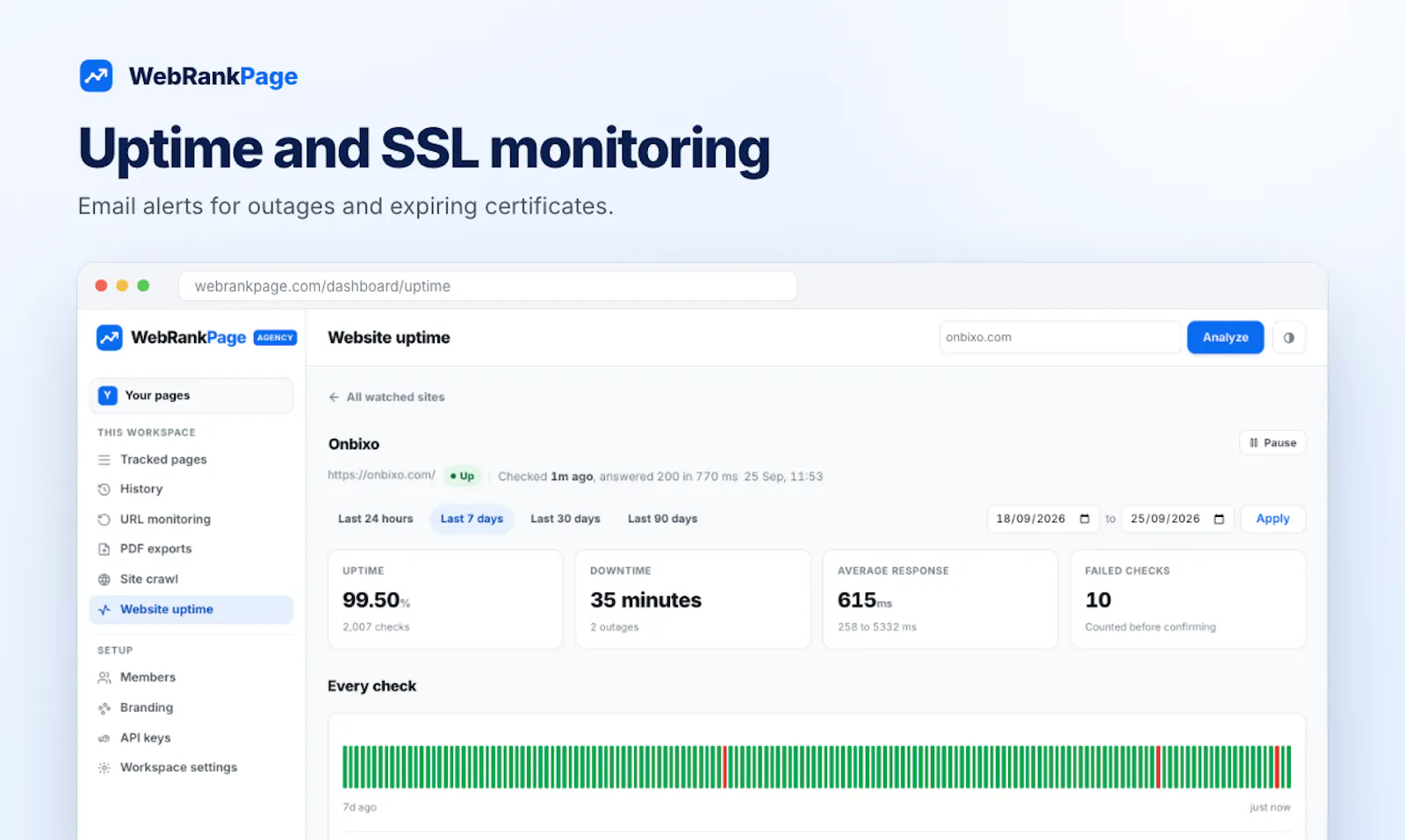Open the Branding setup page
Screen dimensions: 1405x840
point(191,708)
